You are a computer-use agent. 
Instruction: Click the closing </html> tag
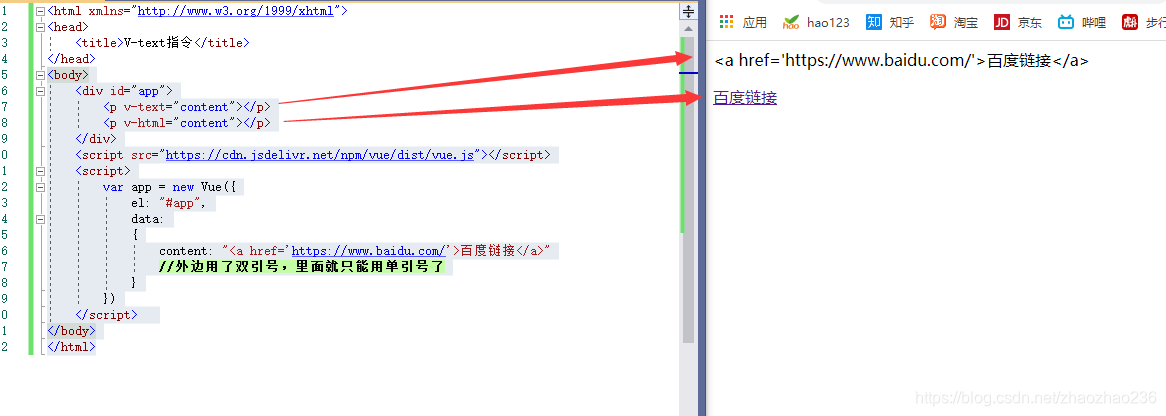[x=71, y=347]
